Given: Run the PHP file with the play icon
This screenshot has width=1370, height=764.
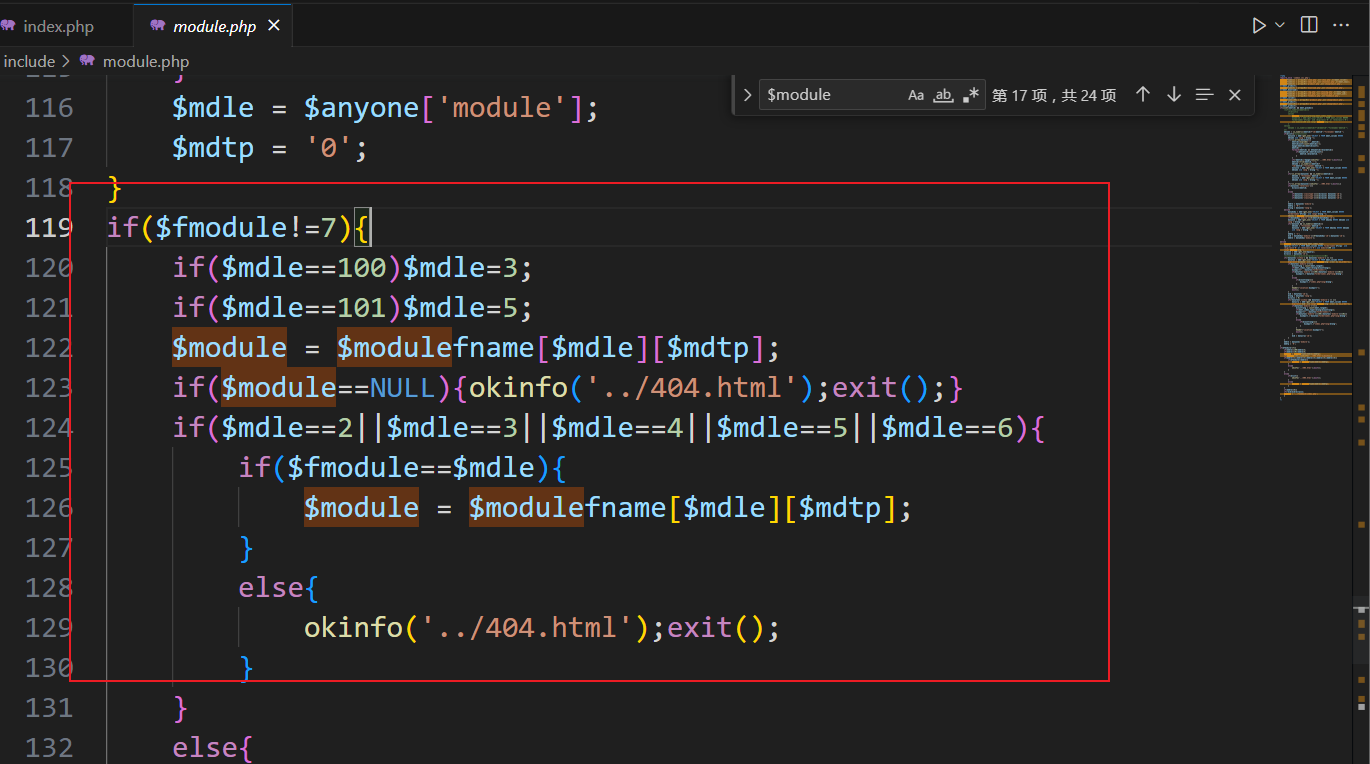Looking at the screenshot, I should [1258, 25].
